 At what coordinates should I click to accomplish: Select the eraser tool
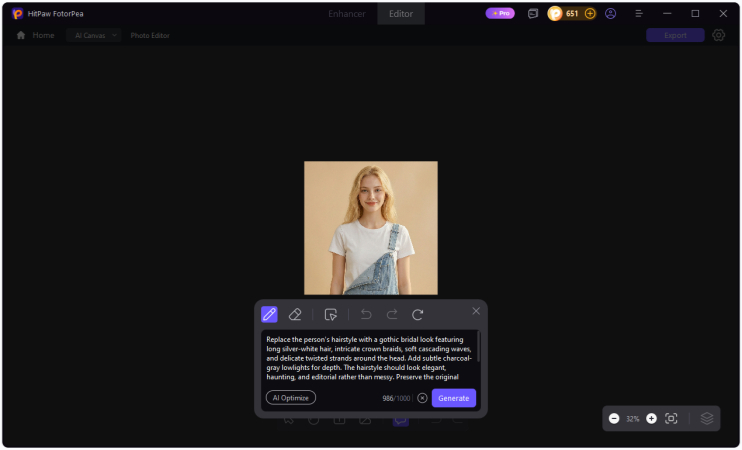coord(295,314)
